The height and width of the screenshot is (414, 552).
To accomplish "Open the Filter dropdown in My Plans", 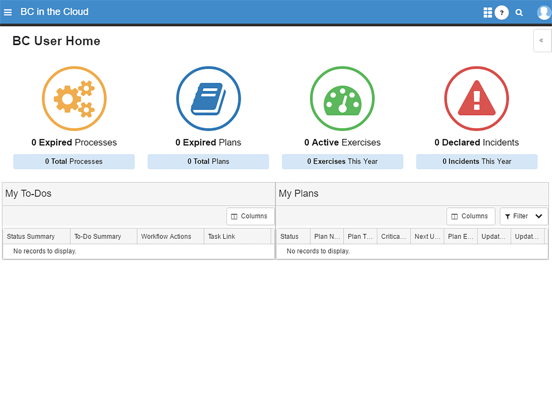I will pos(524,216).
